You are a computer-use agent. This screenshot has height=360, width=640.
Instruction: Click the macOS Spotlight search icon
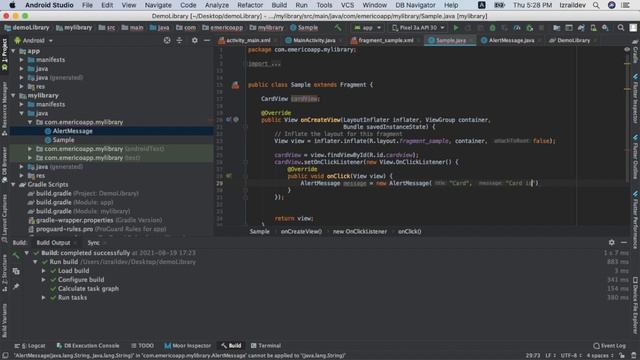tap(596, 5)
